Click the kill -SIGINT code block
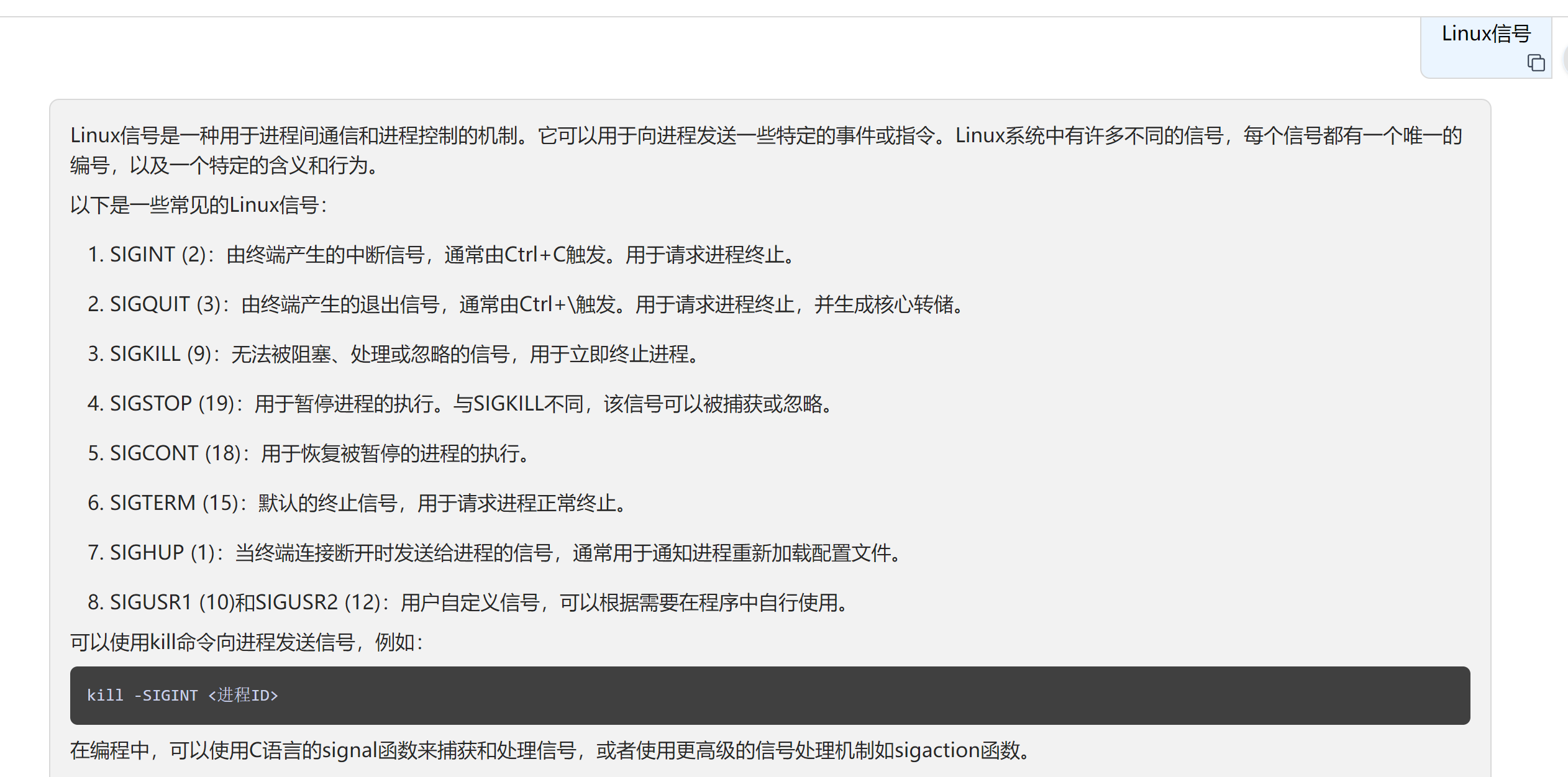Screen dimensions: 1568x777 click(x=769, y=695)
